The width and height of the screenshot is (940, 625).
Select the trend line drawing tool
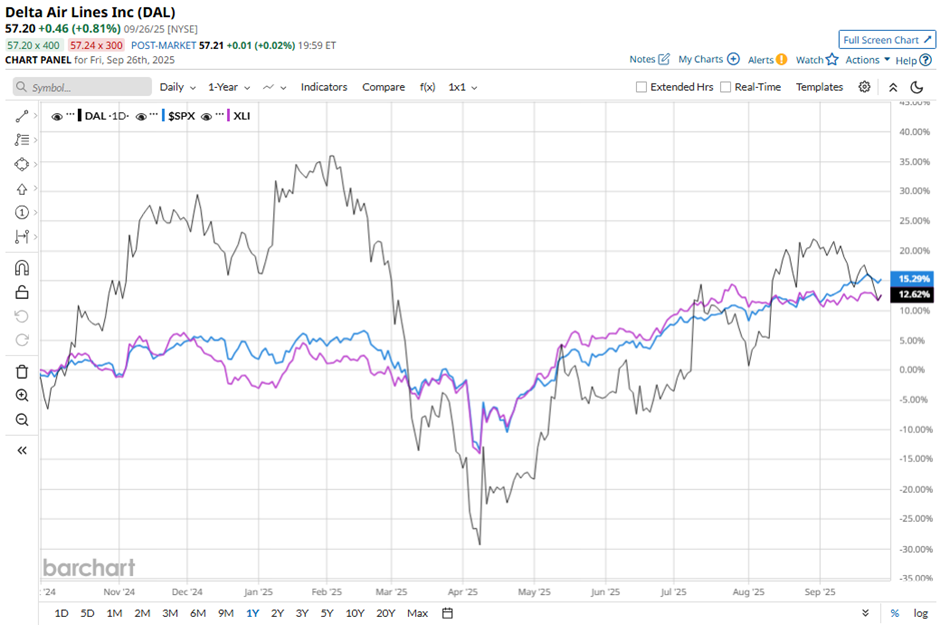pos(22,116)
